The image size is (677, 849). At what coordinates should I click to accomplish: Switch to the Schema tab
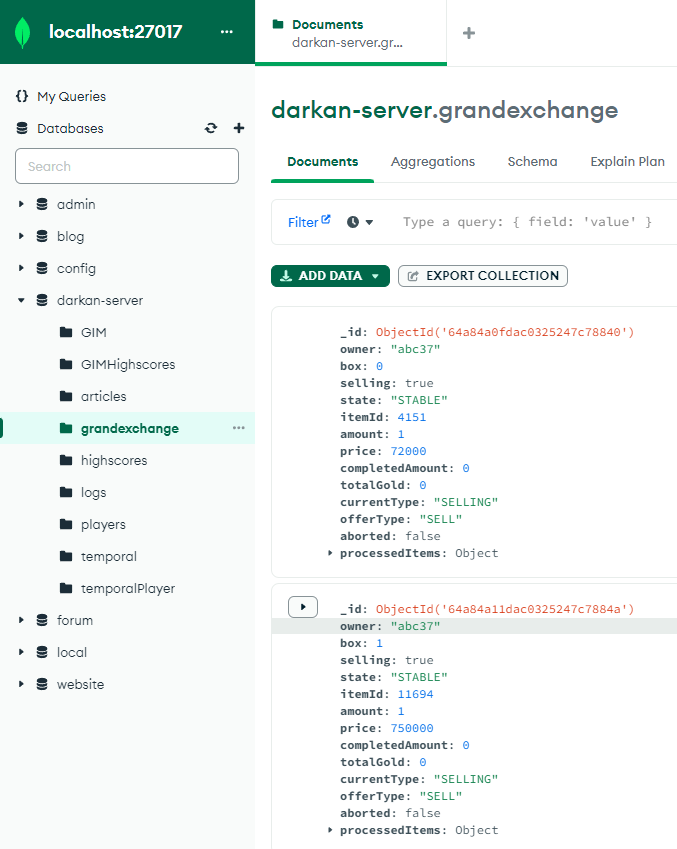tap(532, 162)
